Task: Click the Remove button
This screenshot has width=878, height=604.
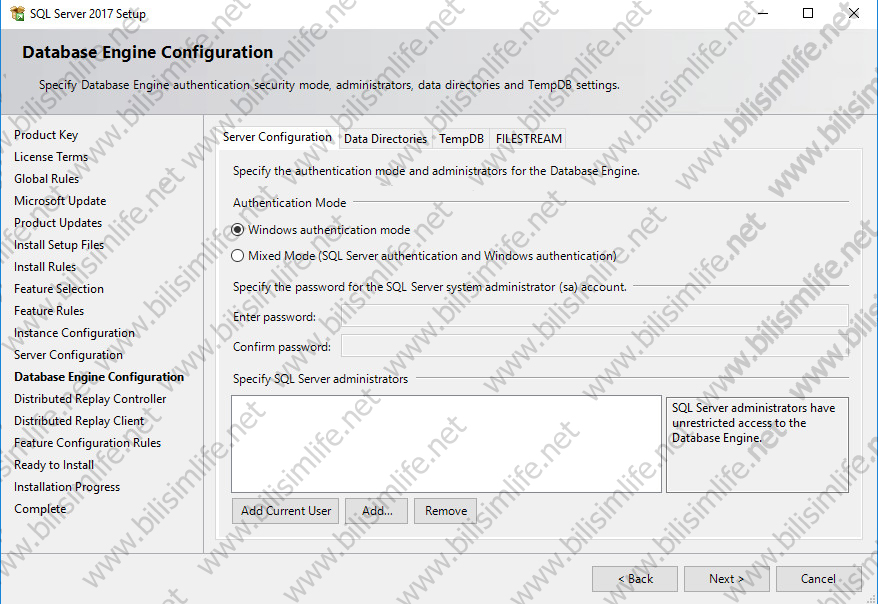Action: [x=446, y=511]
